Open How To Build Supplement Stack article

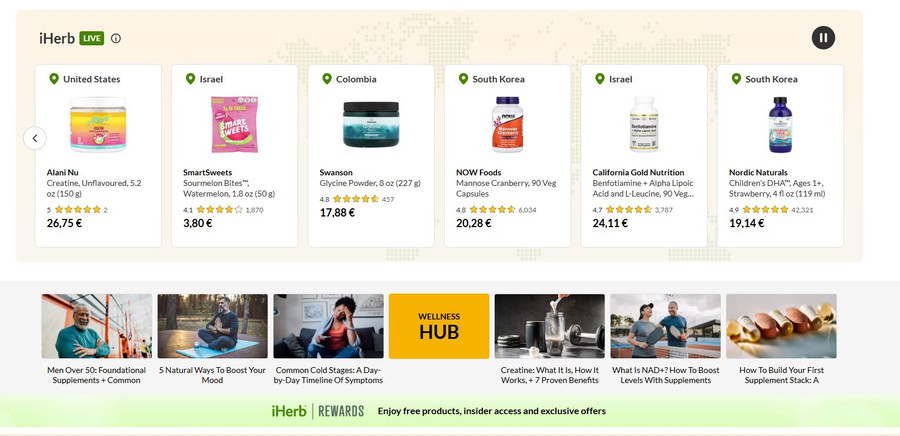[x=781, y=339]
